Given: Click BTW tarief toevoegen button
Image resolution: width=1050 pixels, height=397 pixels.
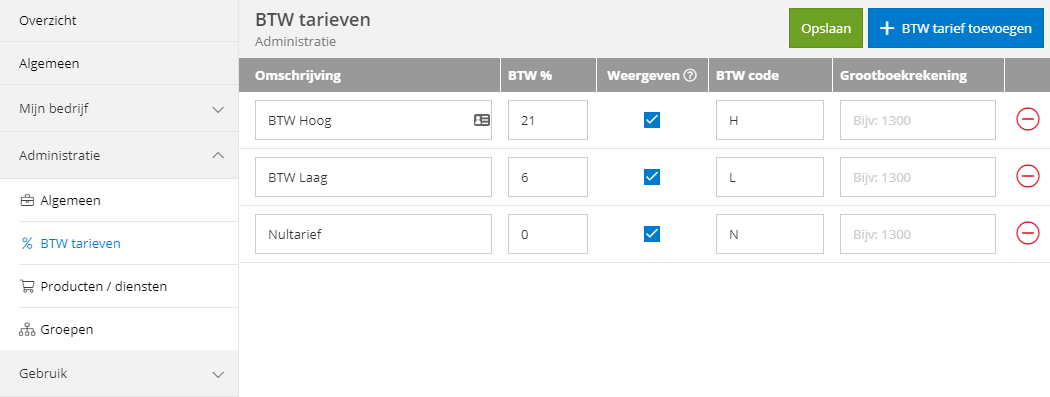Looking at the screenshot, I should coord(956,28).
